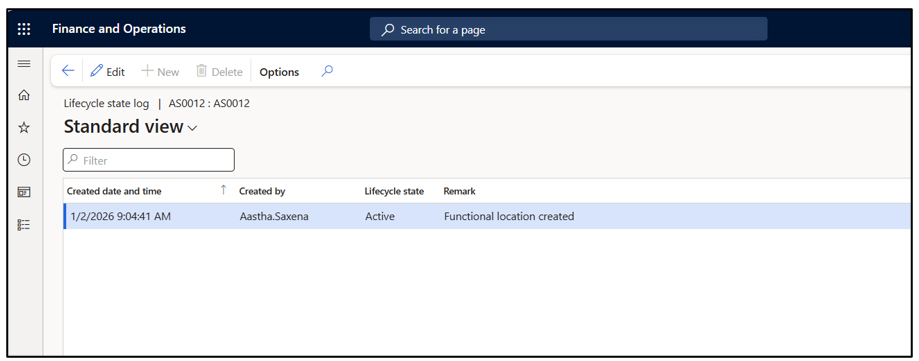This screenshot has height=361, width=919.
Task: Click the Lifecycle state column header
Action: click(394, 191)
